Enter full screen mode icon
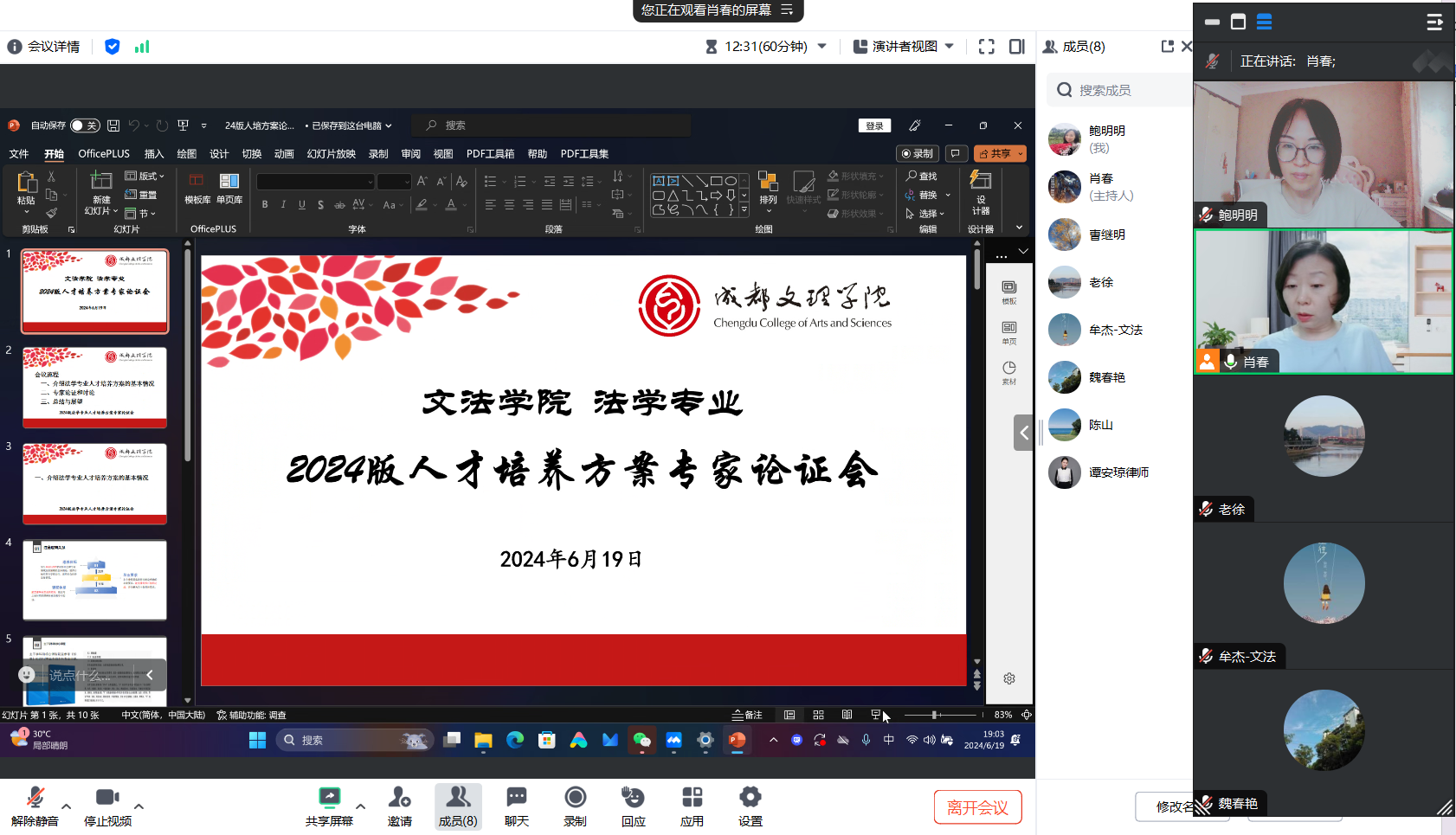The image size is (1456, 835). (986, 47)
